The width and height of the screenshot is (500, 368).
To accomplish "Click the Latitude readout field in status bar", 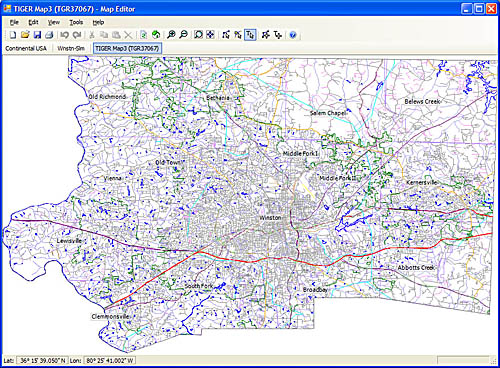I will click(43, 360).
